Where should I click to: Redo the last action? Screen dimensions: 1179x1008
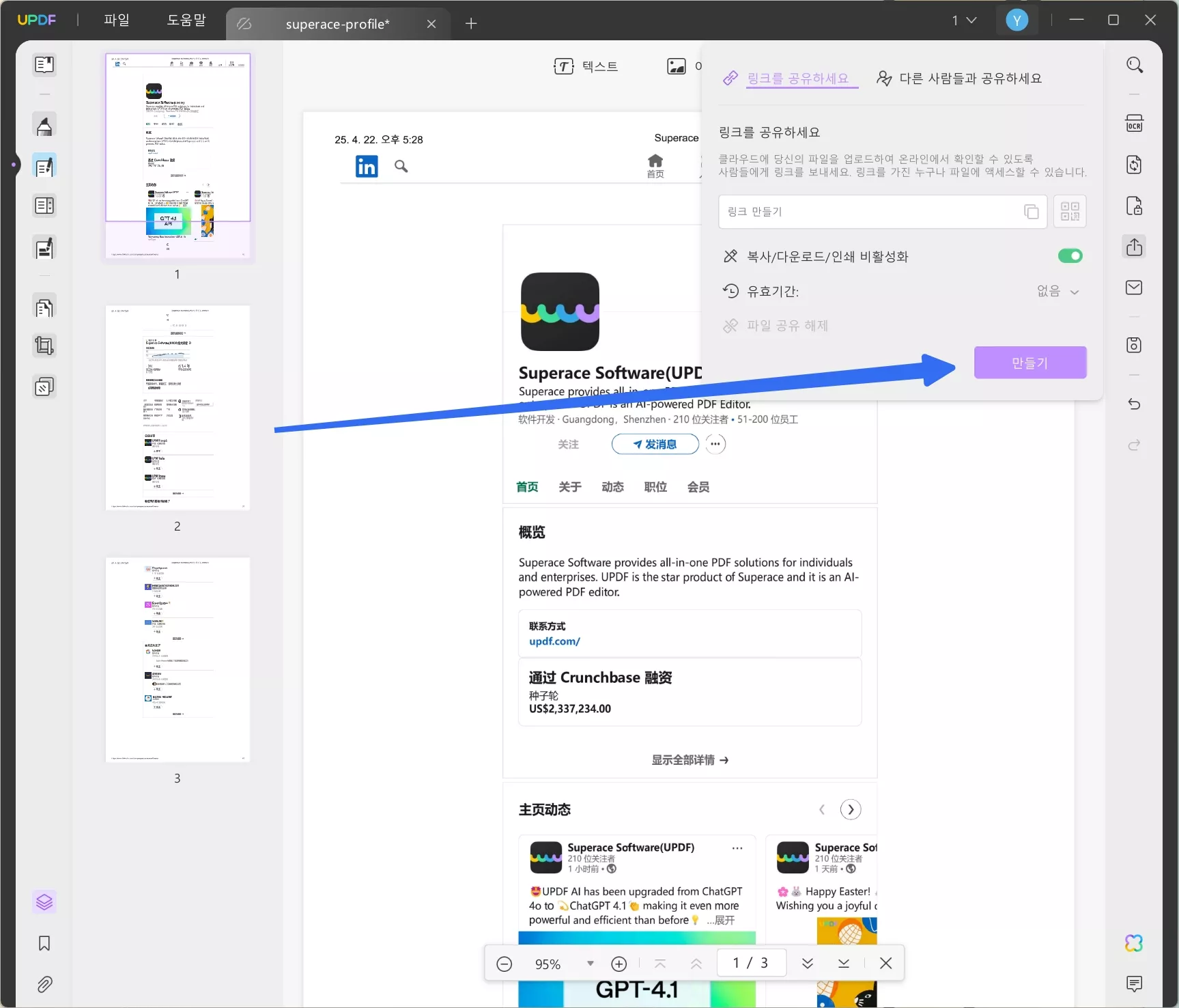(x=1135, y=445)
